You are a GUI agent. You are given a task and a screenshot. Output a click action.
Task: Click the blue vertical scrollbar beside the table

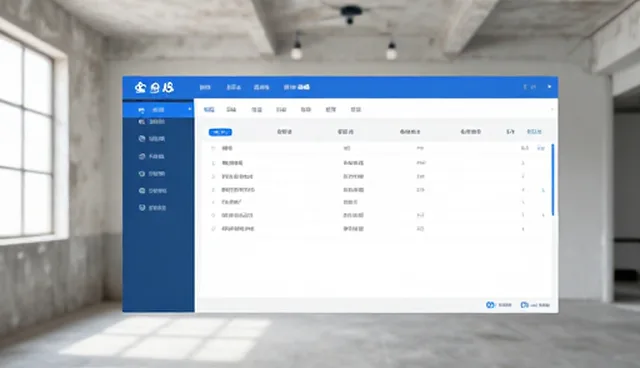tap(553, 180)
